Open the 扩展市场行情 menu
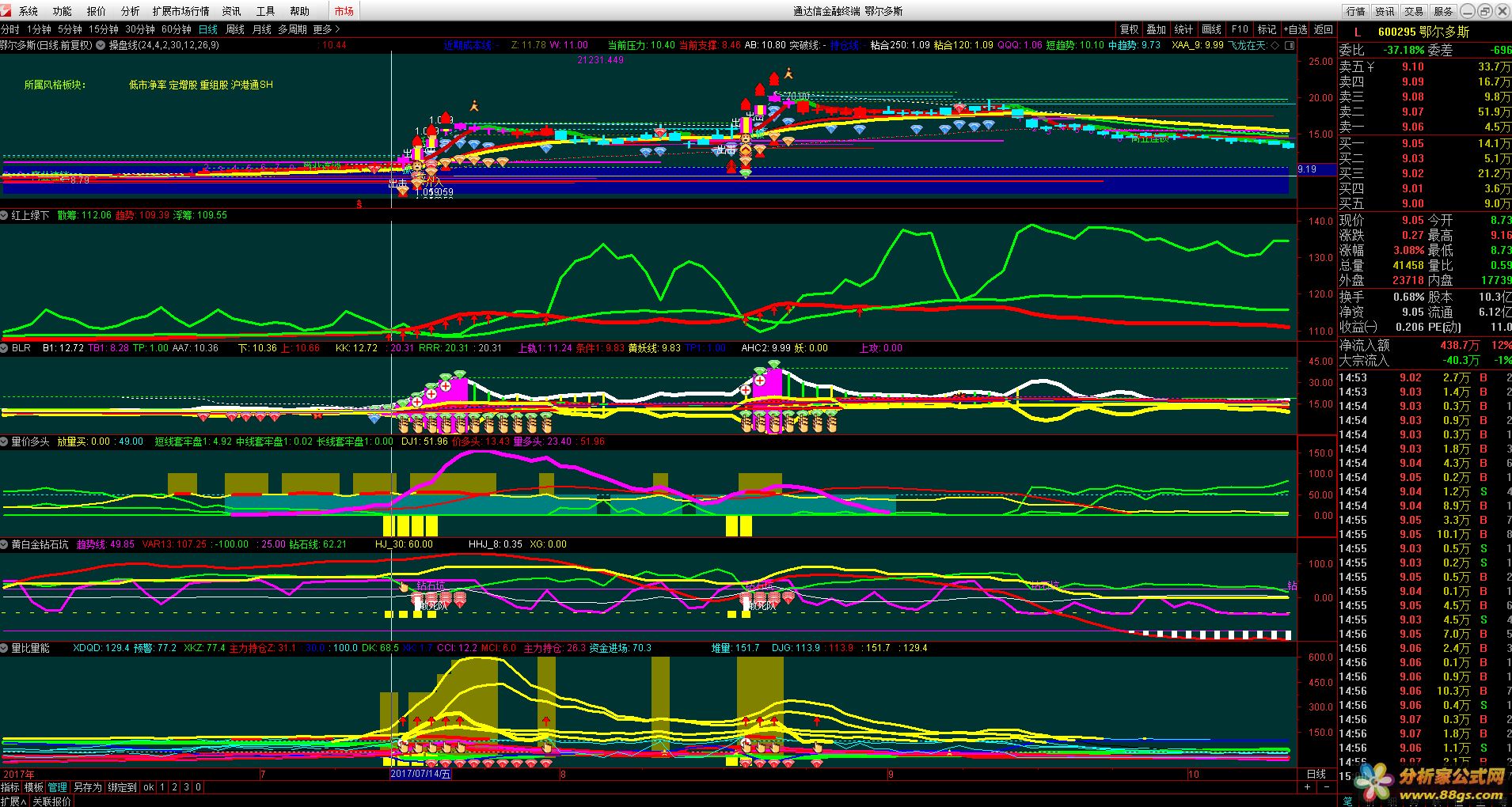Viewport: 1512px width, 807px height. click(180, 11)
